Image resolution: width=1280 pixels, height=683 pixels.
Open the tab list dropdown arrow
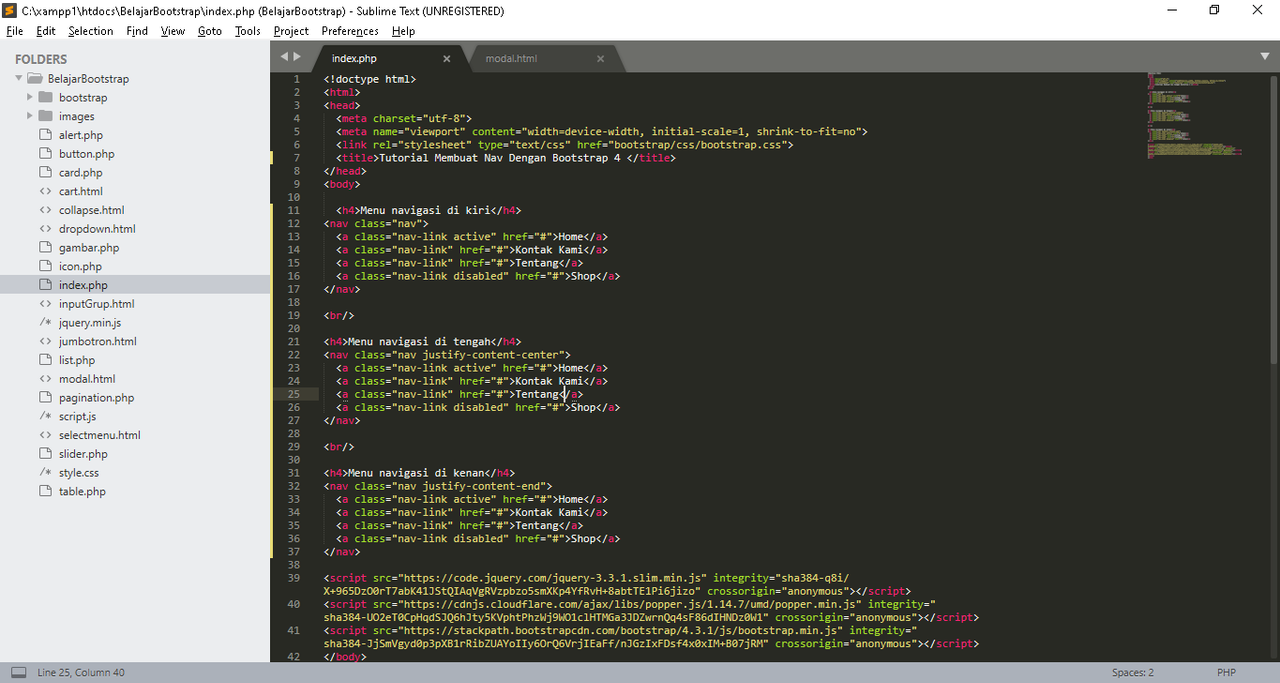[x=1264, y=56]
